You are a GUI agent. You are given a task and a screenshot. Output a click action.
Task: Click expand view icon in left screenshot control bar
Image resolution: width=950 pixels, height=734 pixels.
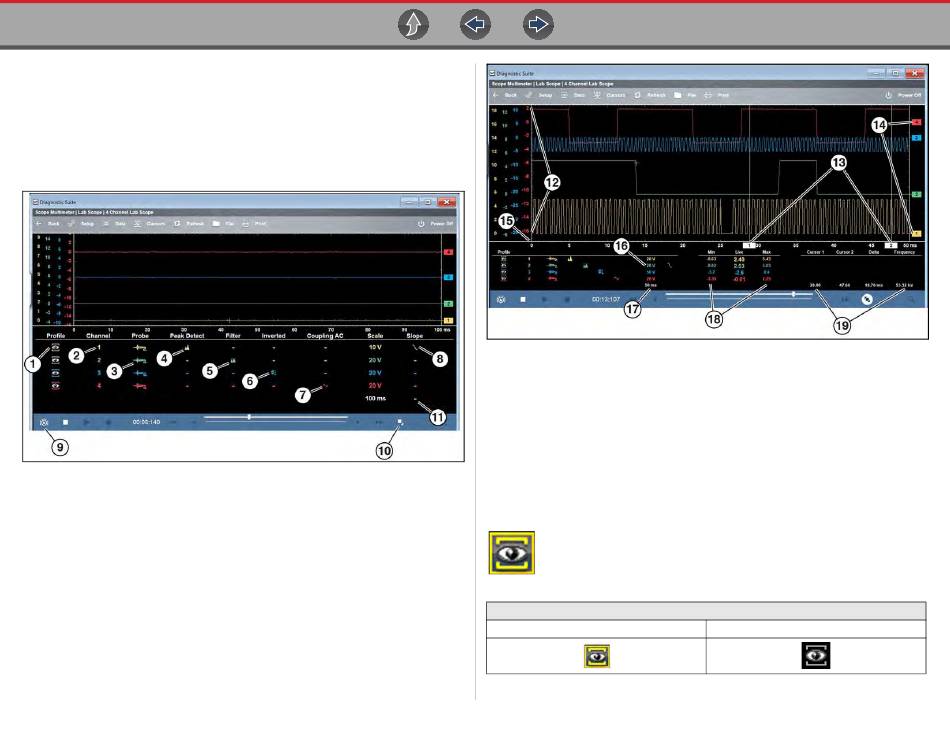(399, 422)
